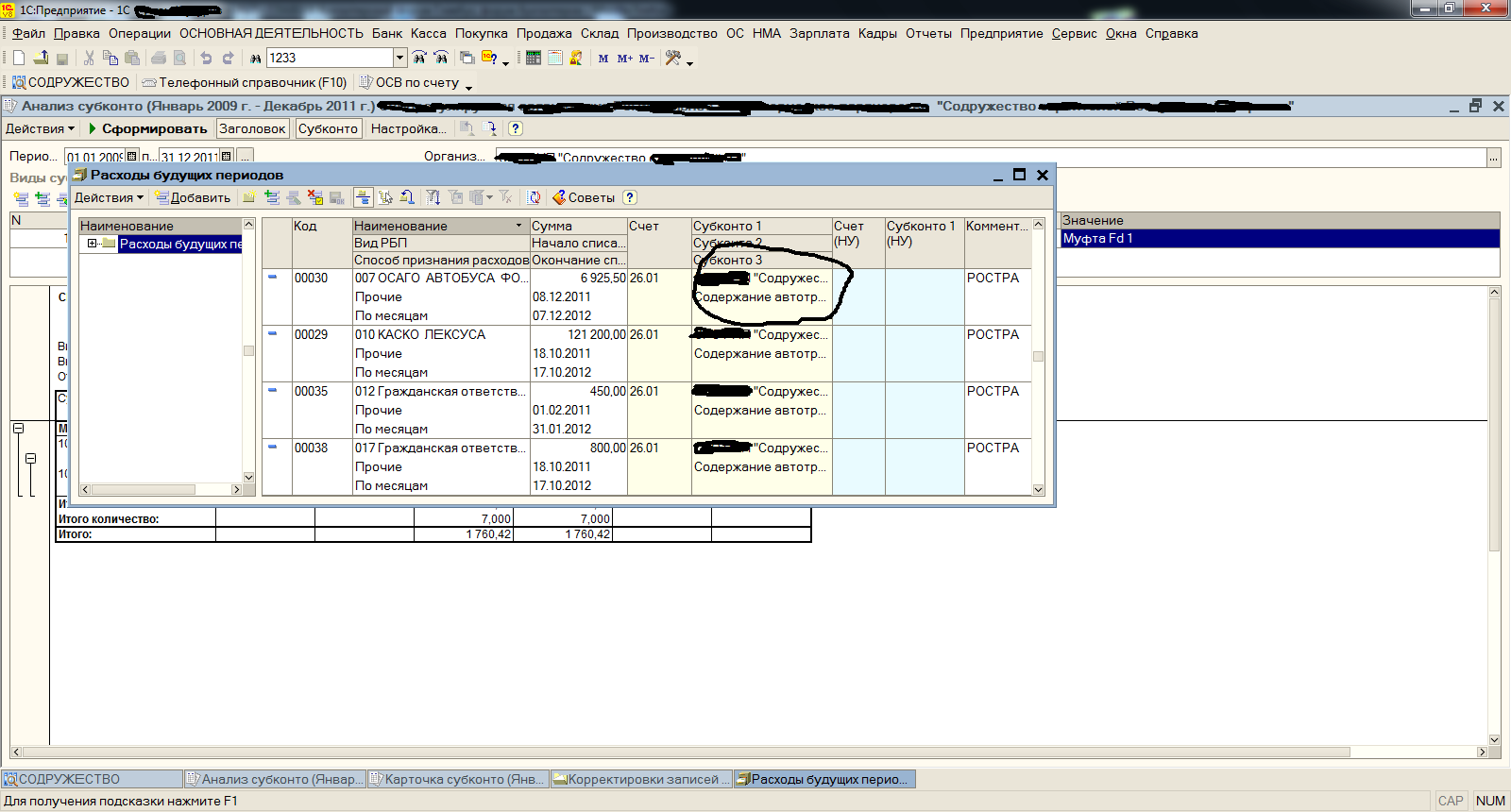Open Действия dropdown in Расходы будущих периодов
This screenshot has height=812, width=1511.
(x=109, y=197)
